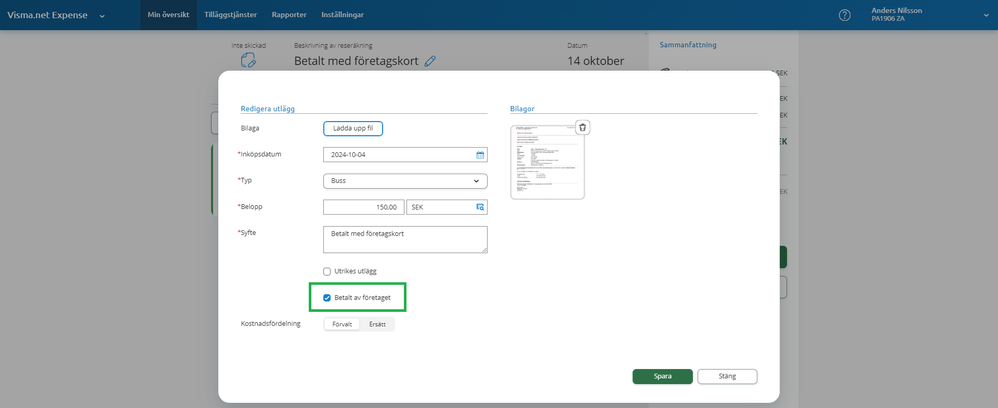Image resolution: width=998 pixels, height=408 pixels.
Task: Click the not-sent status document icon
Action: point(249,61)
